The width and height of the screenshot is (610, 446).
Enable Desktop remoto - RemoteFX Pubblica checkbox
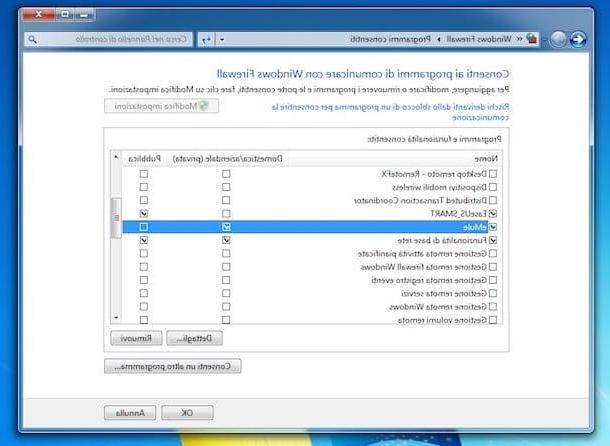[144, 174]
